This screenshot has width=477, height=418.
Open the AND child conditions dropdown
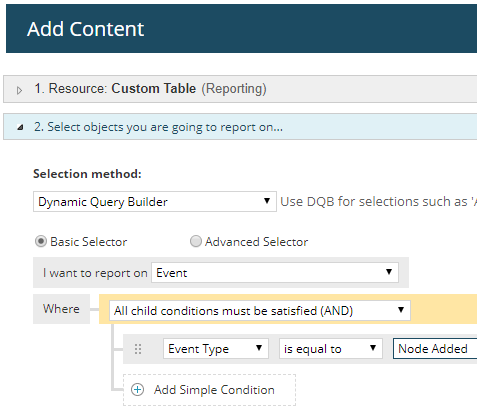[x=260, y=310]
